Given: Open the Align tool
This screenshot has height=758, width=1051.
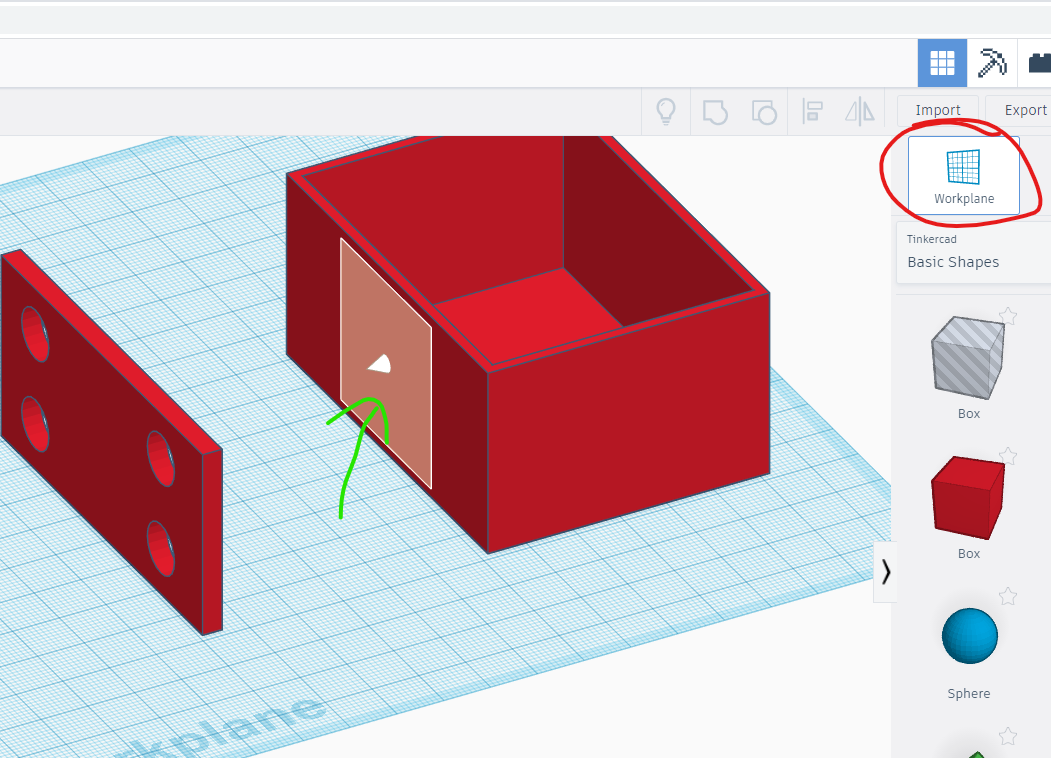Looking at the screenshot, I should coord(813,112).
